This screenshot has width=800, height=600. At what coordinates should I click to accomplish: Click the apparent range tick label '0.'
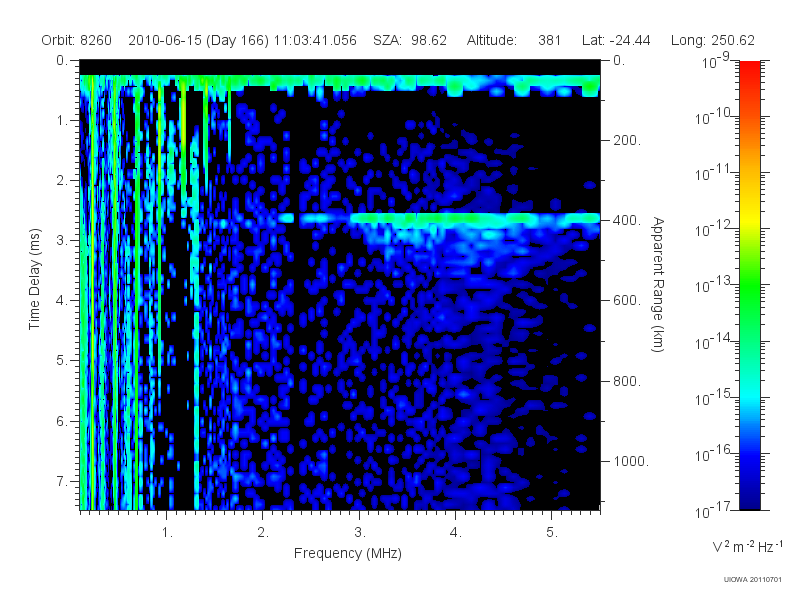click(x=619, y=61)
